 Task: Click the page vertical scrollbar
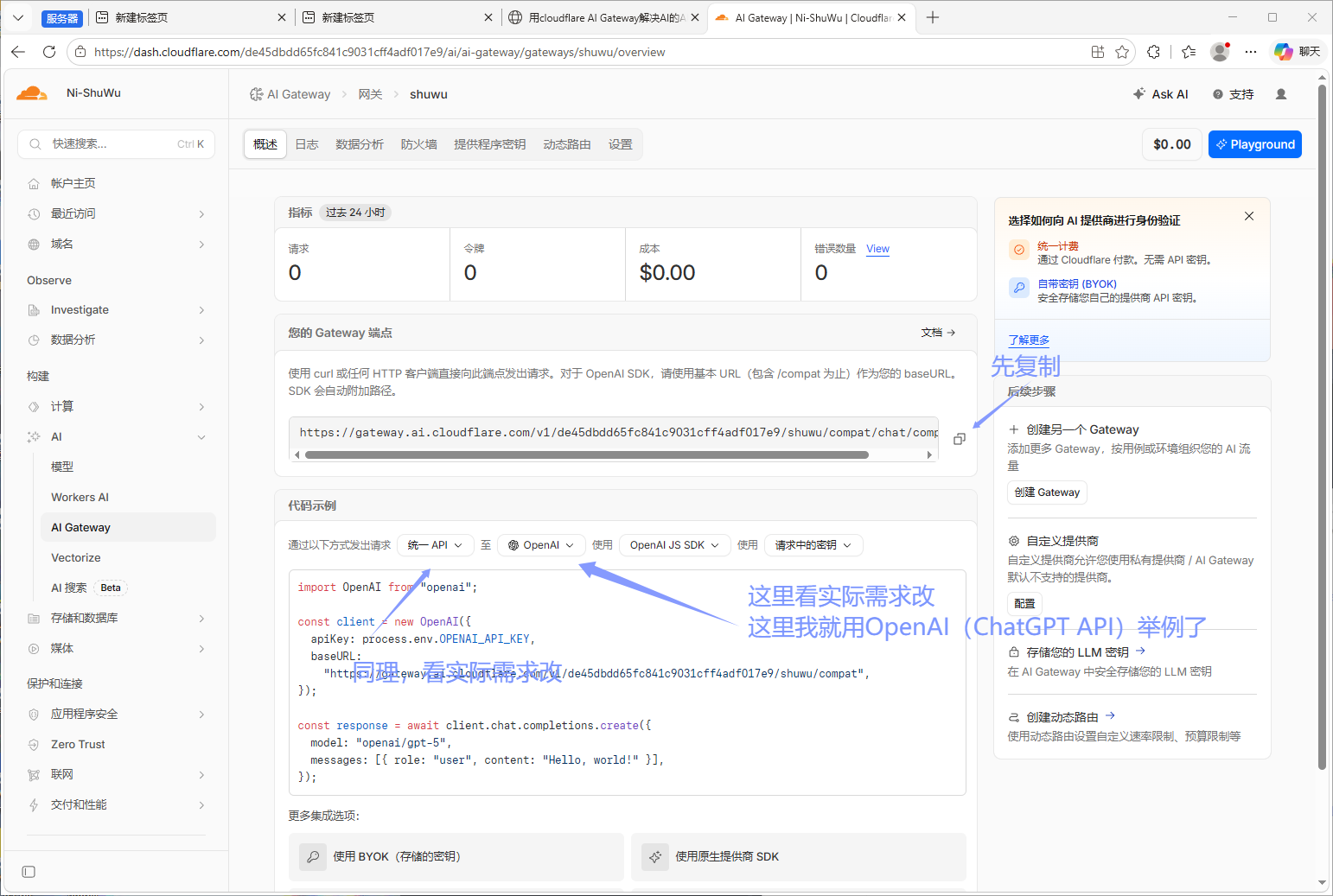point(1322,427)
